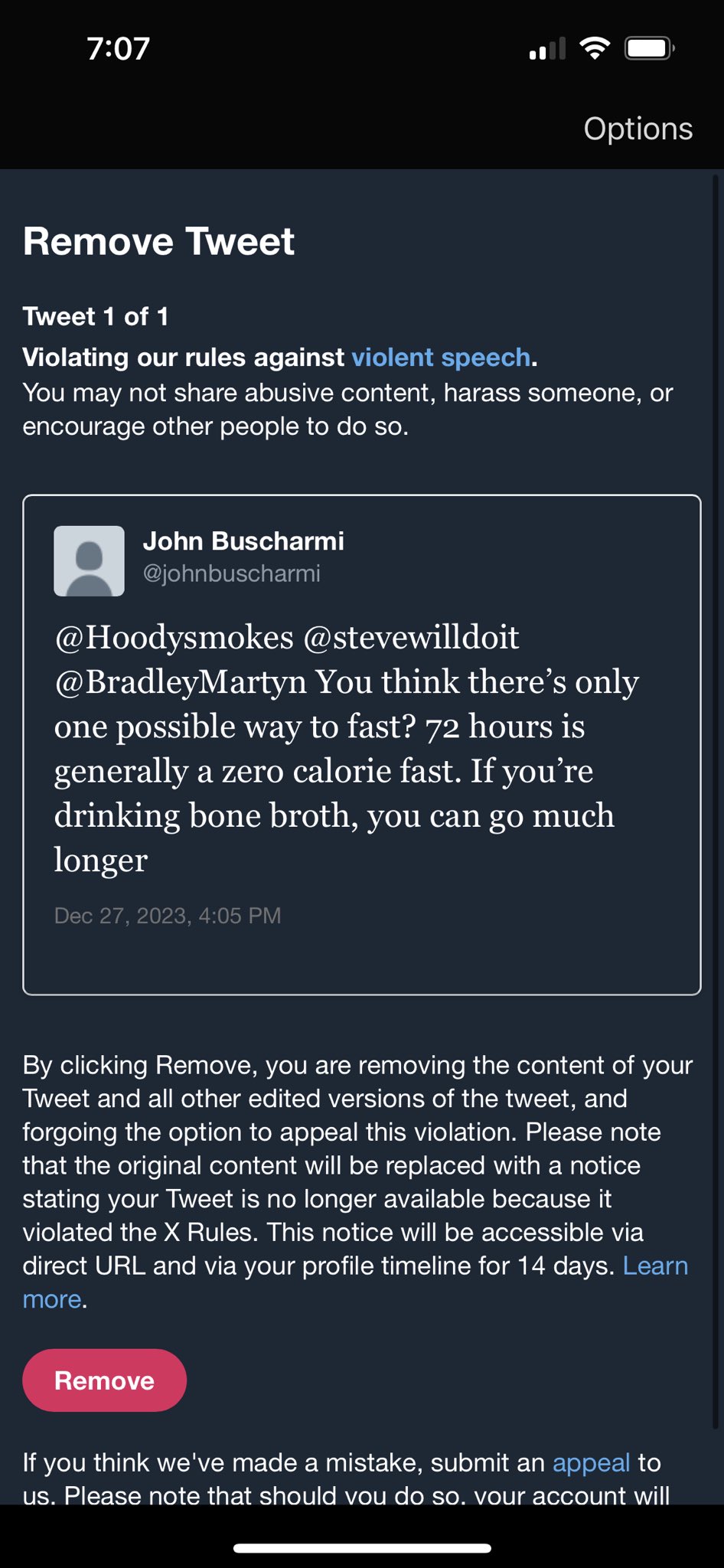
Task: Tap the @stevewilldoit mention
Action: click(412, 637)
